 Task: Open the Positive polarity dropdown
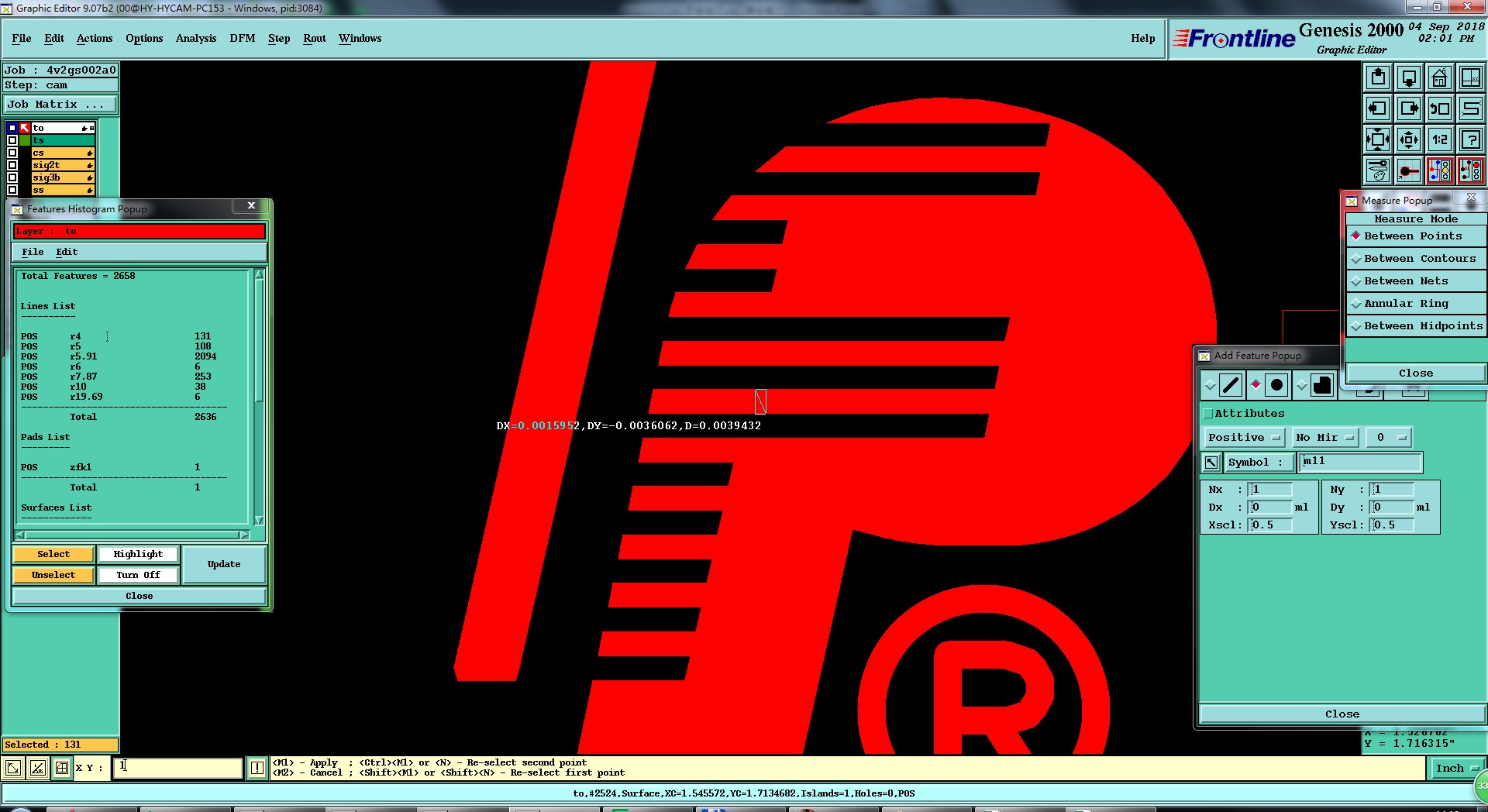pos(1244,438)
